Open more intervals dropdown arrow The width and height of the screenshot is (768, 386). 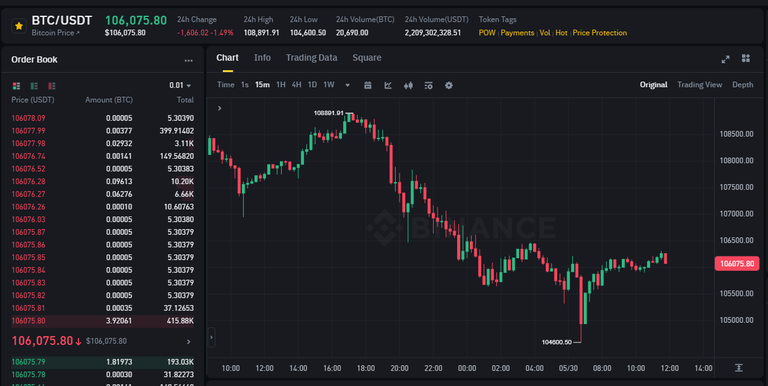tap(347, 85)
